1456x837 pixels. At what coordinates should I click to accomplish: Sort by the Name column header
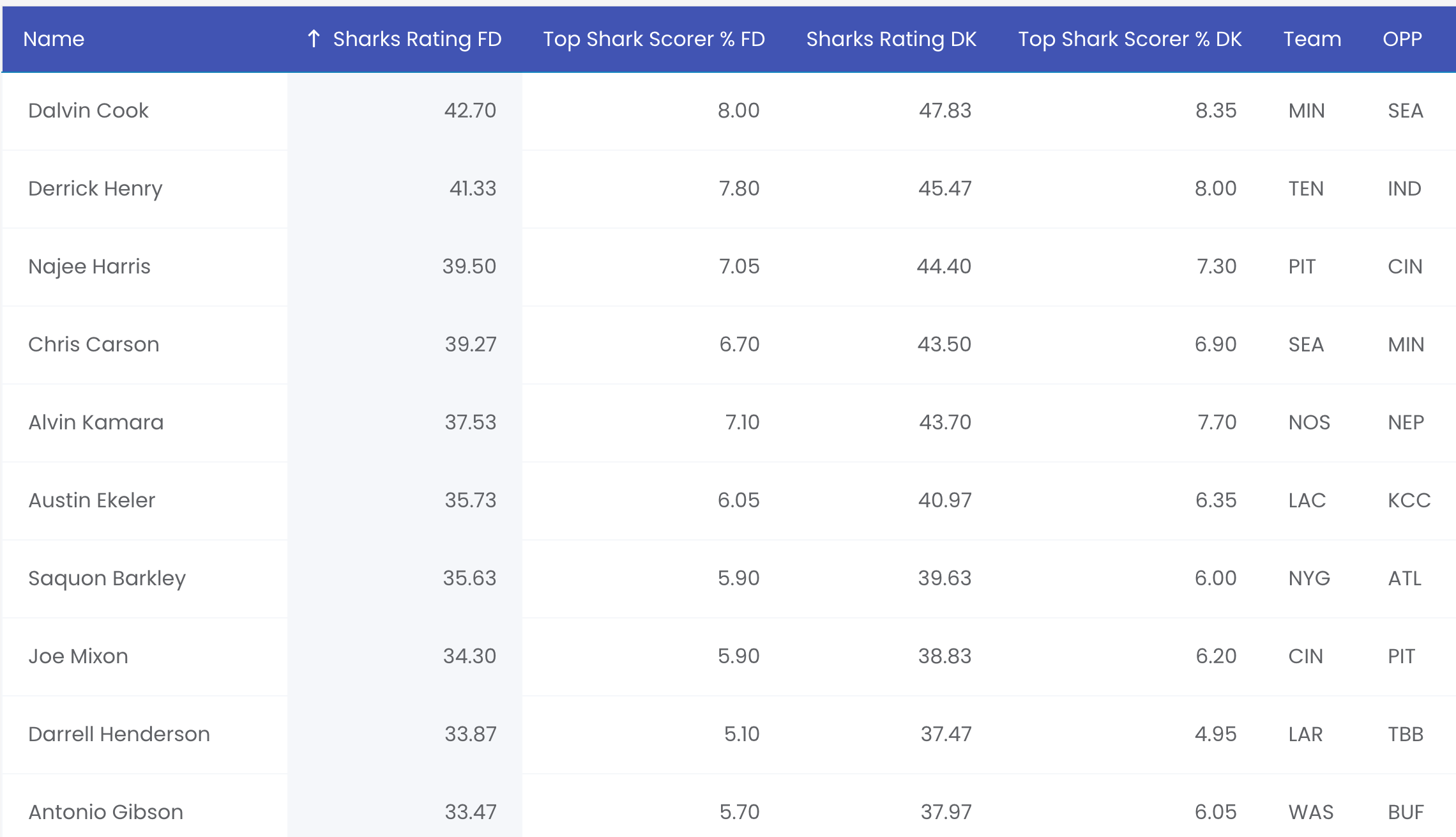(54, 39)
